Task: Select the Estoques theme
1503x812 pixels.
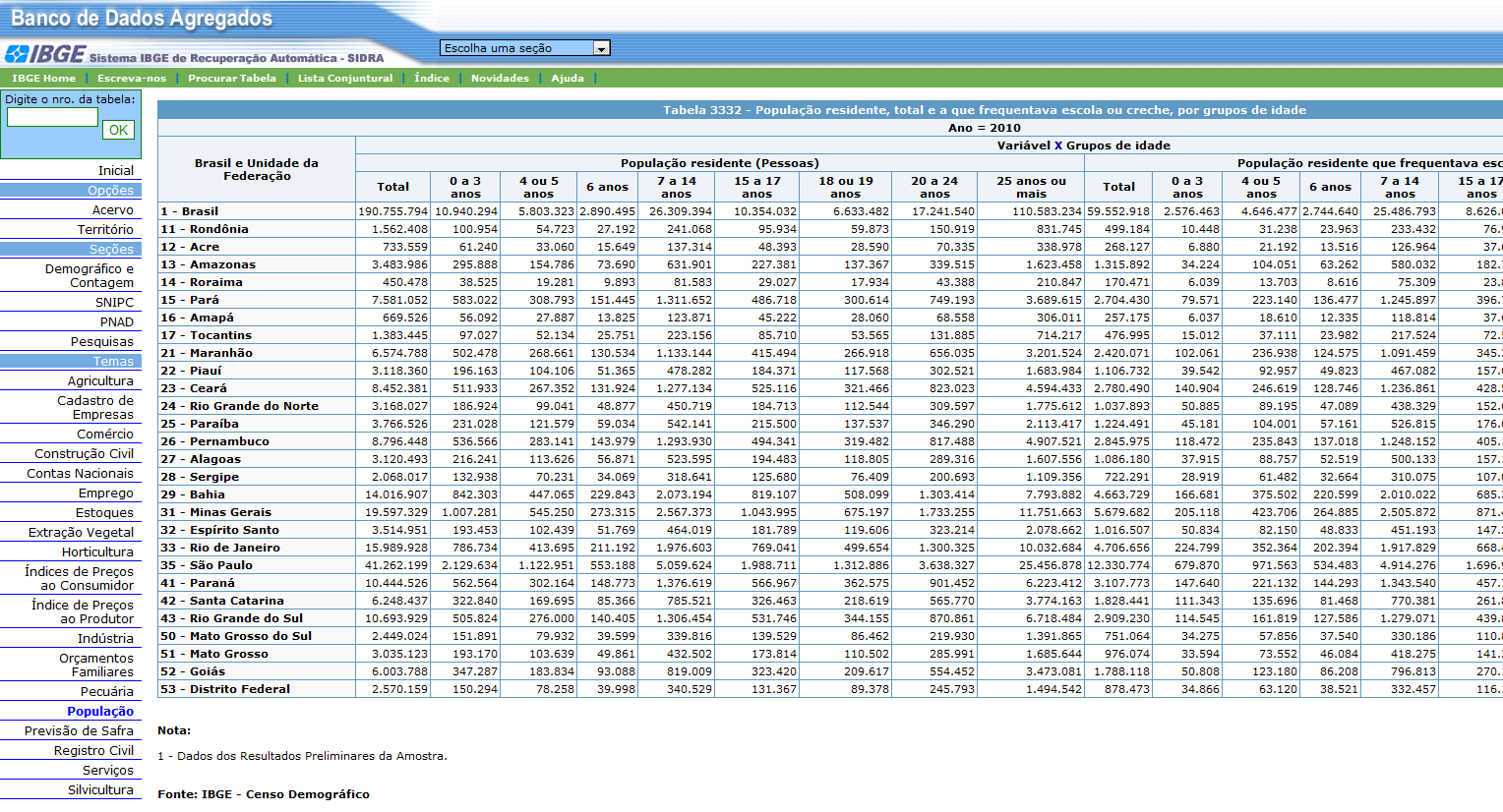Action: [x=104, y=512]
